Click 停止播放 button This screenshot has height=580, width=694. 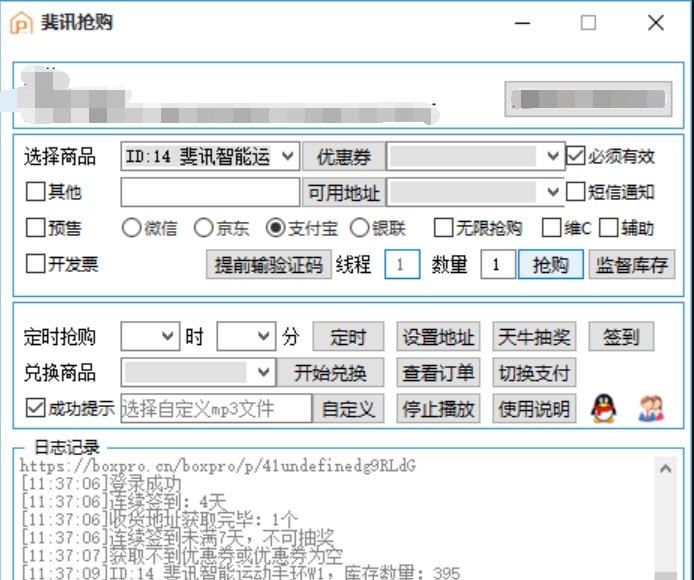pos(438,409)
